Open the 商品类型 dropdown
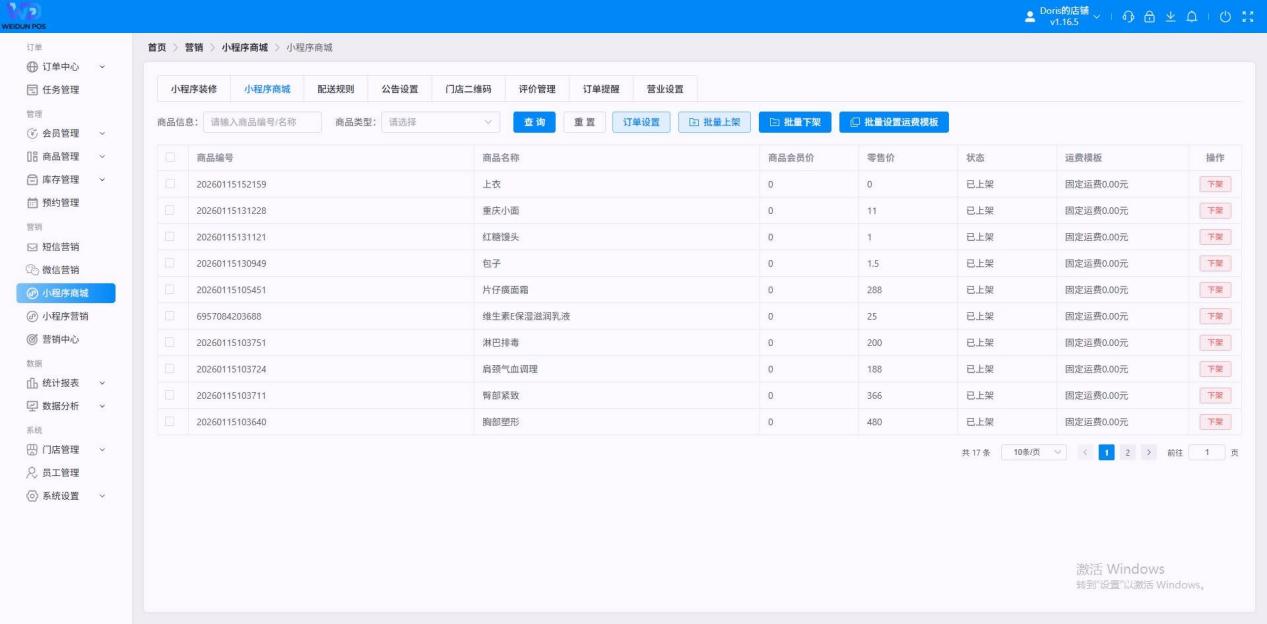 [441, 122]
